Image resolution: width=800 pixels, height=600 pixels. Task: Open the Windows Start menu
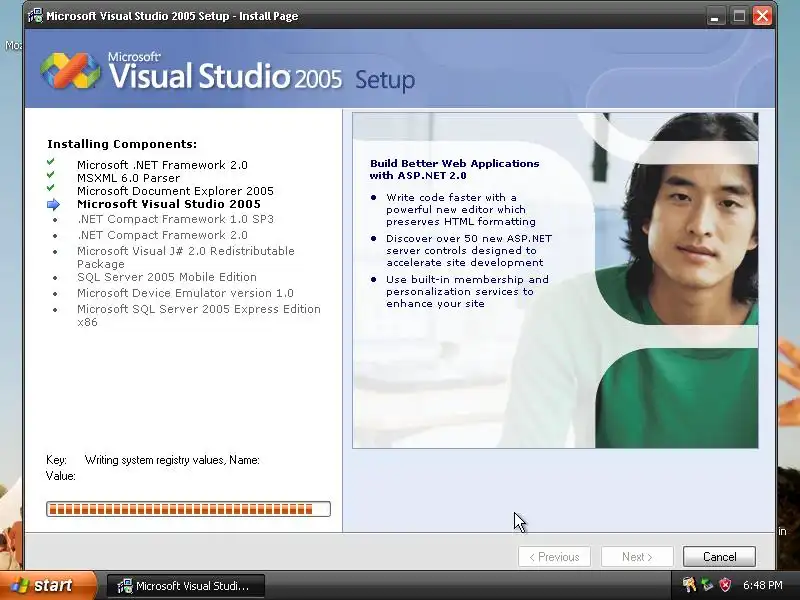(47, 585)
